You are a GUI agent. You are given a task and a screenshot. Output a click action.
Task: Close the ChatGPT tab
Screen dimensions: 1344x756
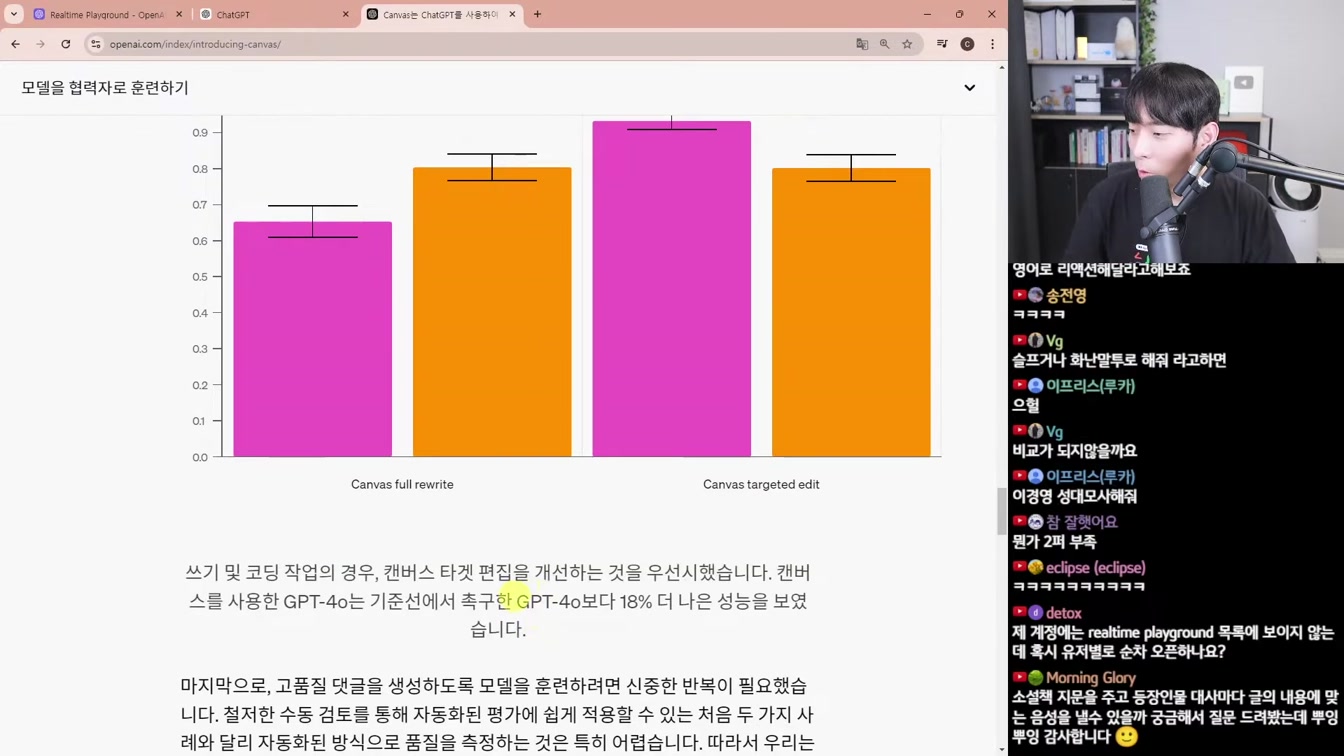click(x=346, y=15)
